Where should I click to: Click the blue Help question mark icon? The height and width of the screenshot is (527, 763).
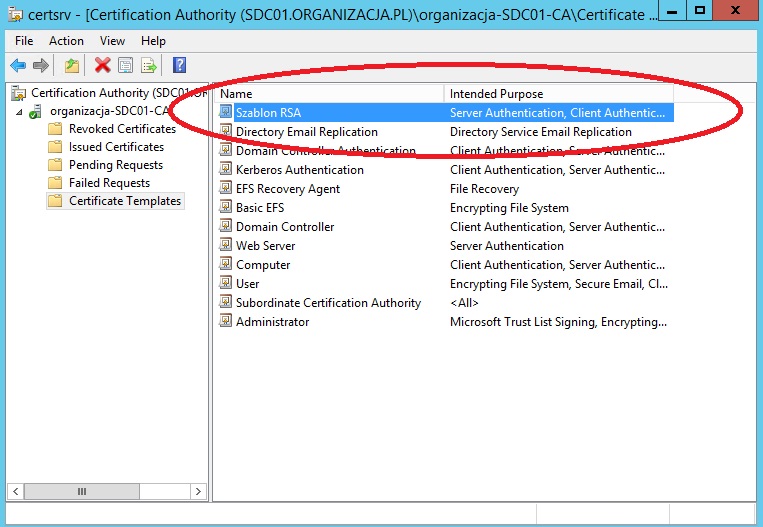pos(180,65)
